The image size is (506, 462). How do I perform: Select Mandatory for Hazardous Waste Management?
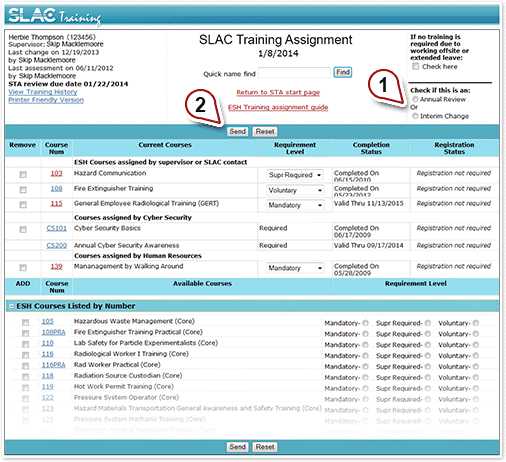tap(366, 323)
